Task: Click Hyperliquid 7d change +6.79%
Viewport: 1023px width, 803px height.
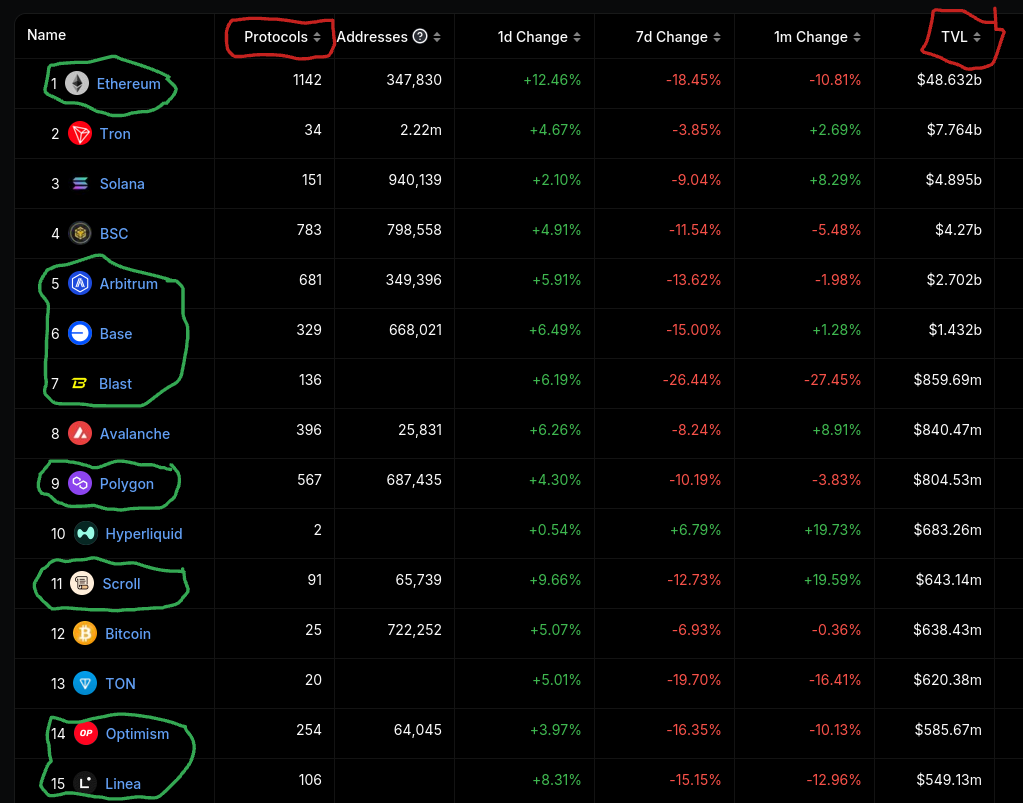Action: tap(695, 530)
